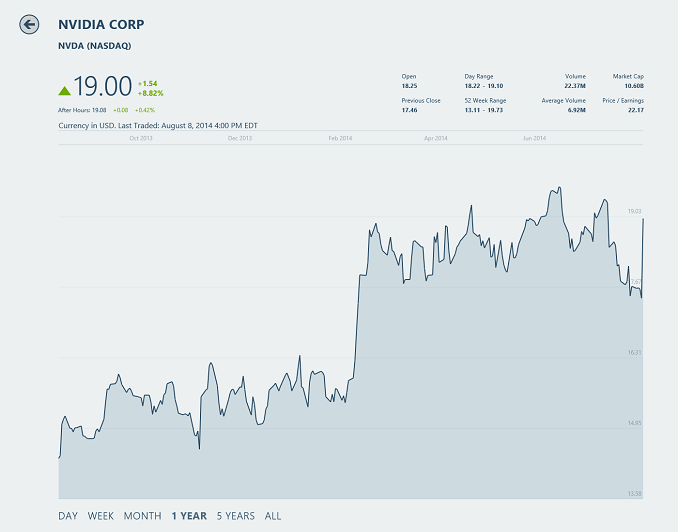Viewport: 678px width, 532px height.
Task: Click the 52 Week Range label
Action: click(x=485, y=101)
